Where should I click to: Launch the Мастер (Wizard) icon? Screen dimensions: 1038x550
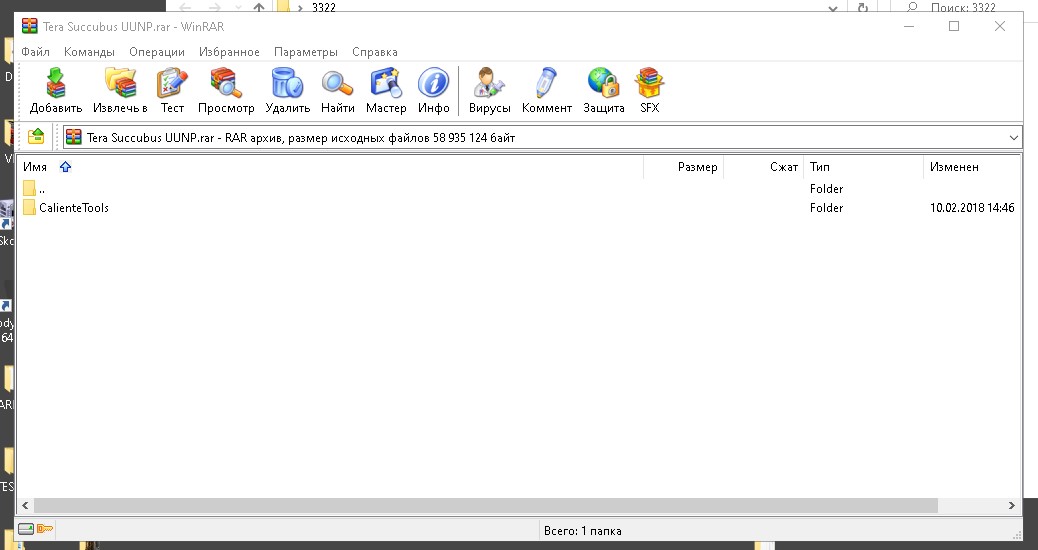coord(386,83)
